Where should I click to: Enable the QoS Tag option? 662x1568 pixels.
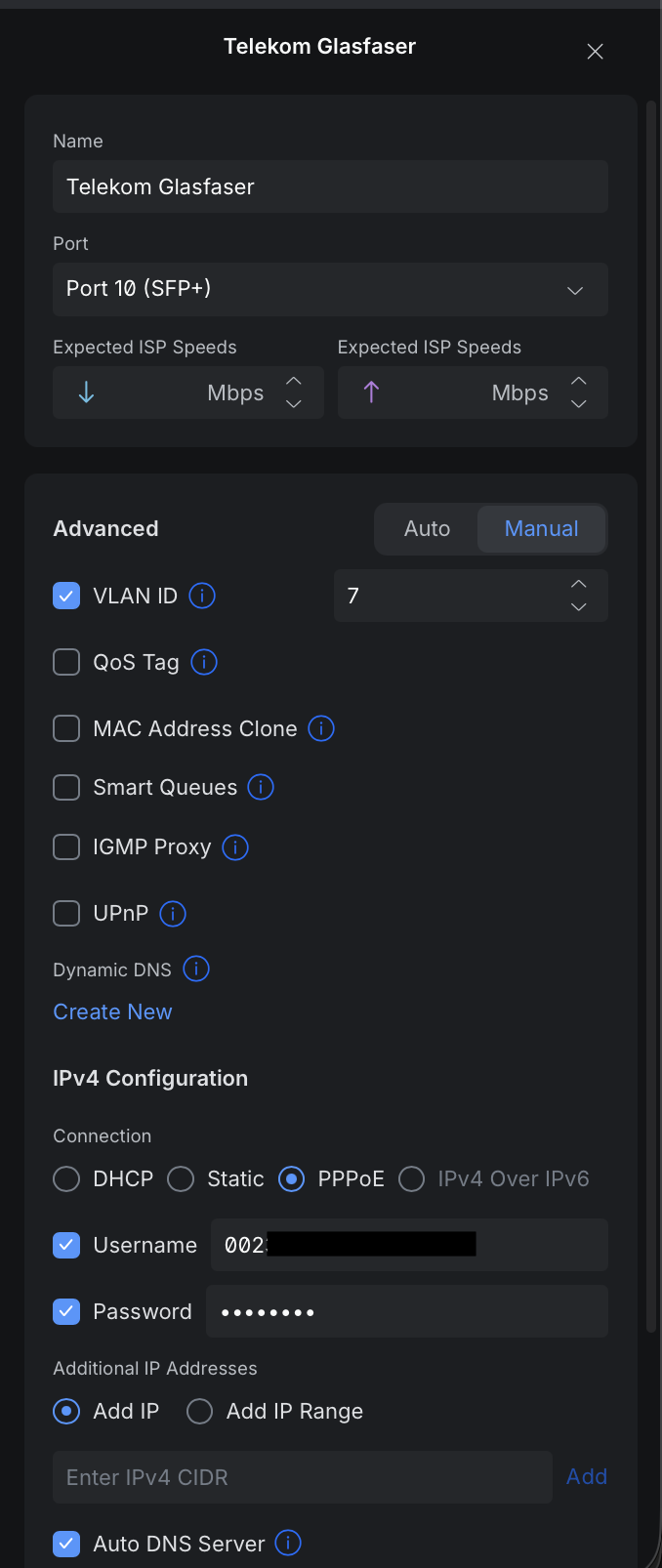(65, 662)
